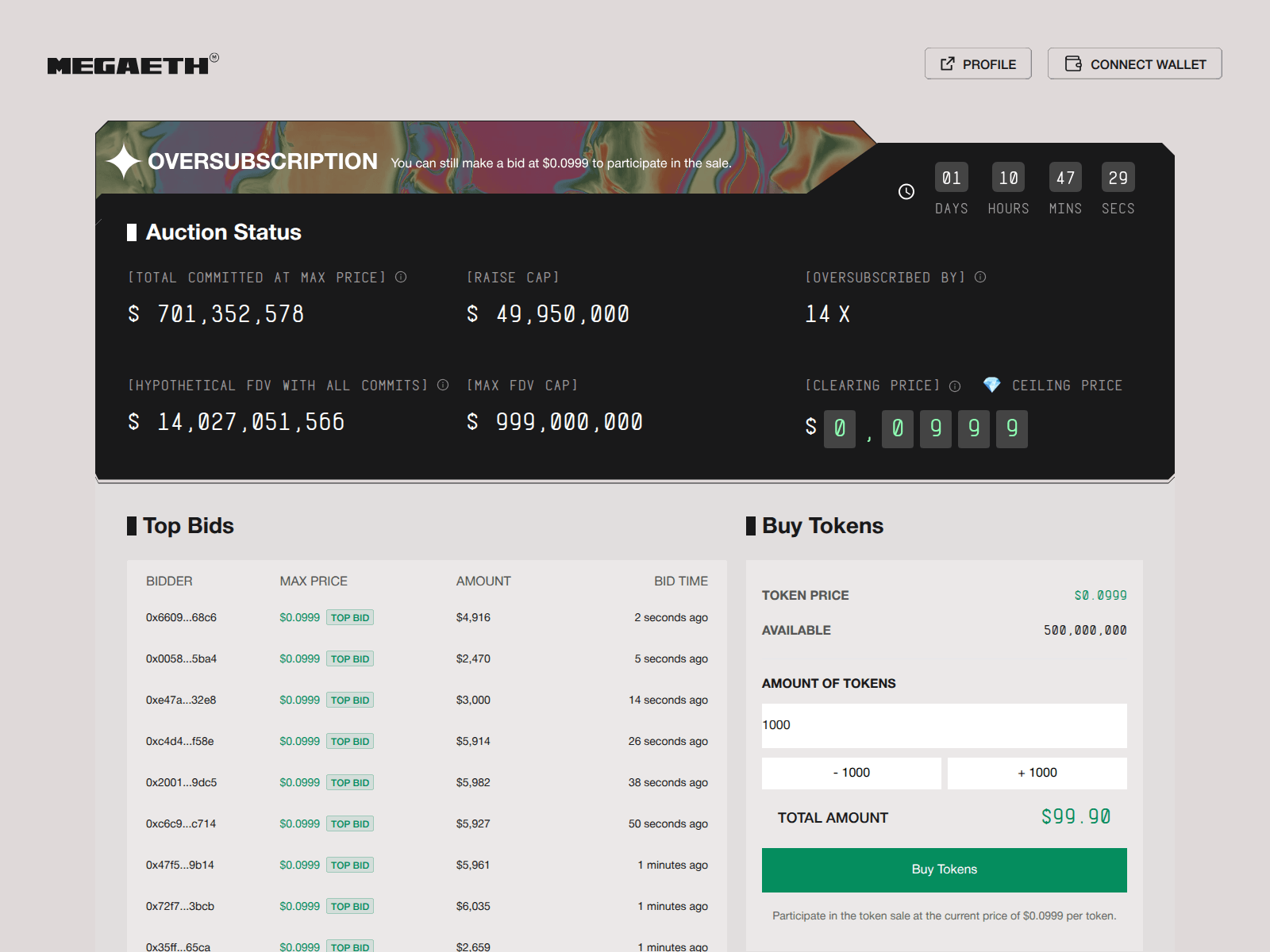The height and width of the screenshot is (952, 1270).
Task: Click the bid amount $6,035
Action: pyautogui.click(x=473, y=906)
